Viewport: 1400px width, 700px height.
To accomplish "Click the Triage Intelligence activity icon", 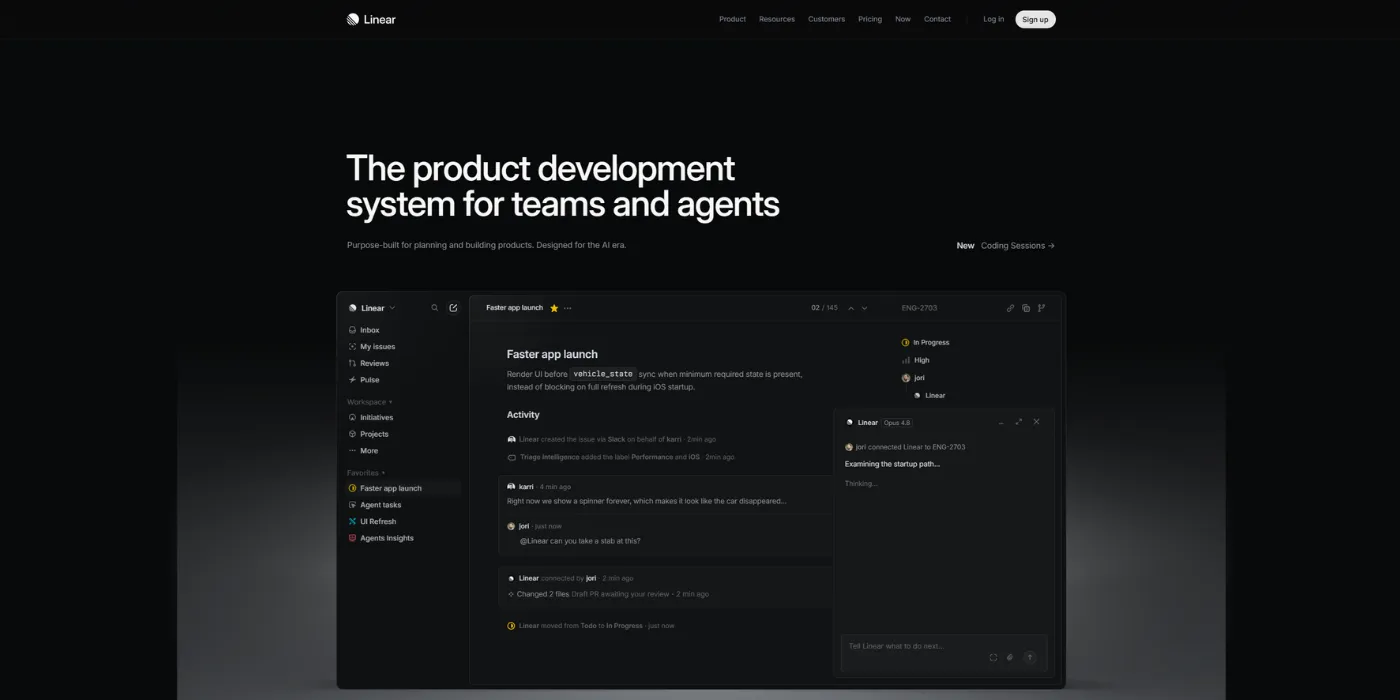I will [x=512, y=457].
